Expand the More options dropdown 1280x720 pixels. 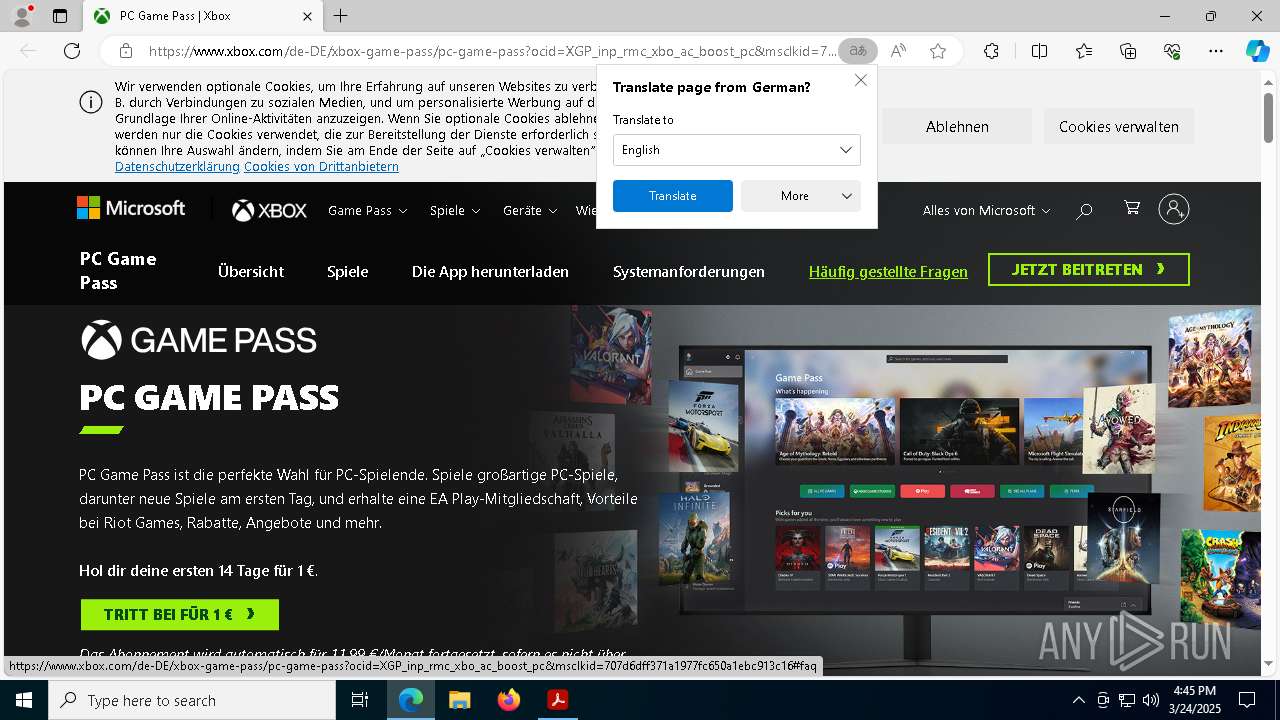pyautogui.click(x=801, y=196)
